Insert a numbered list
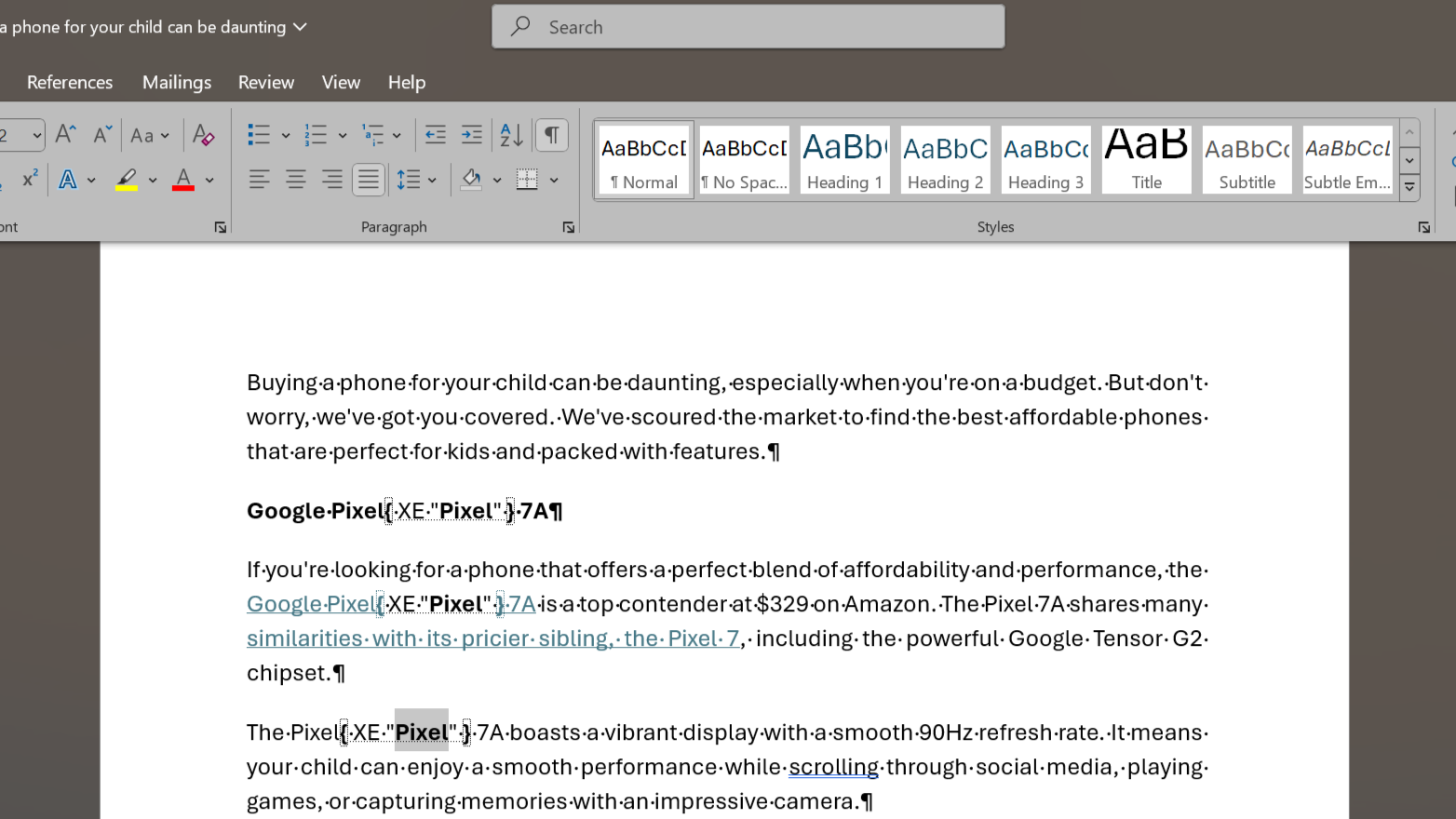The height and width of the screenshot is (819, 1456). [317, 135]
